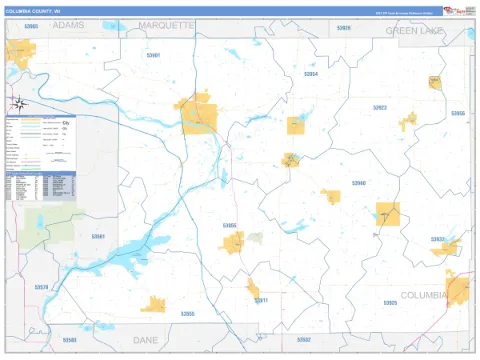Select ZIP code label 53956
This screenshot has width=480, height=360.
point(458,113)
